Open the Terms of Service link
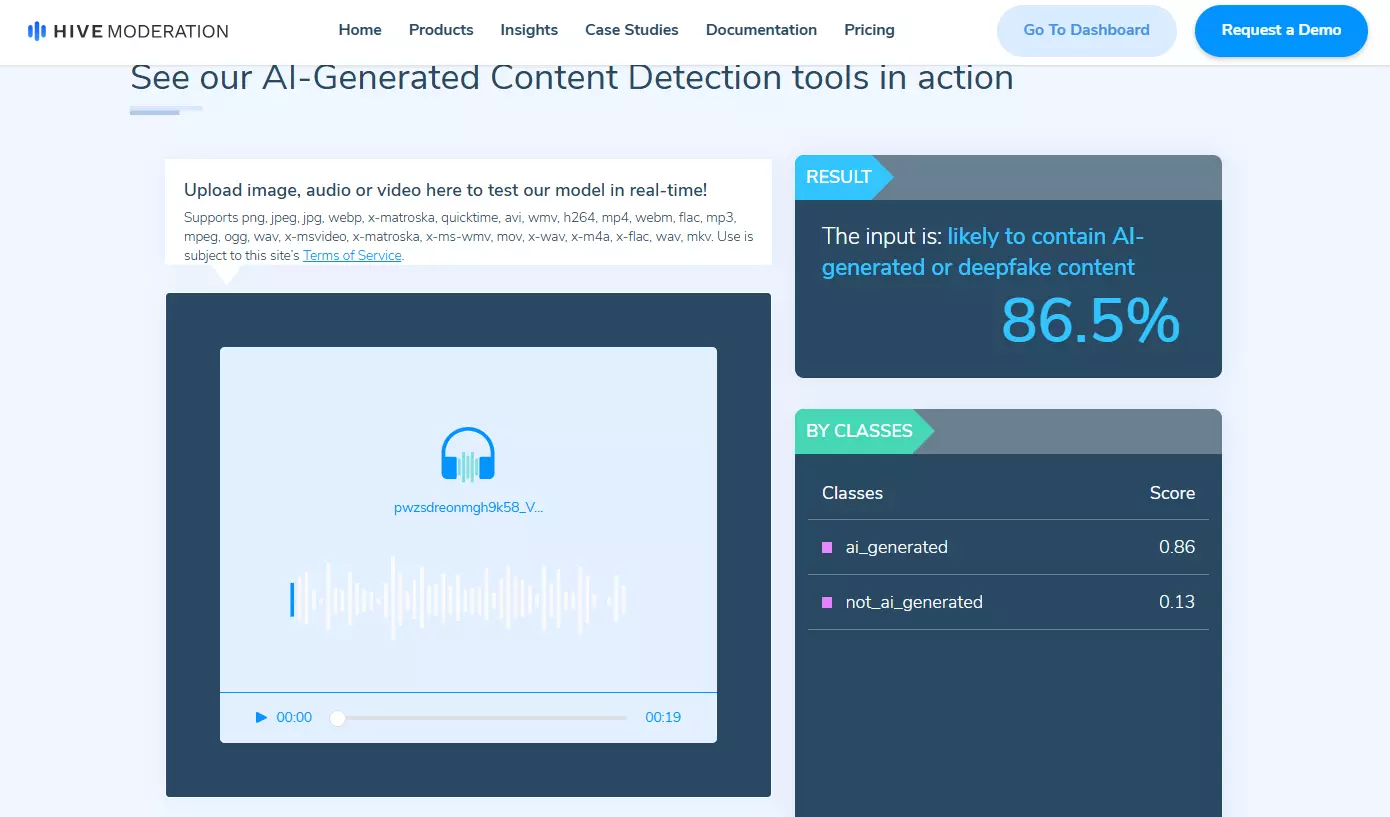 pos(352,255)
